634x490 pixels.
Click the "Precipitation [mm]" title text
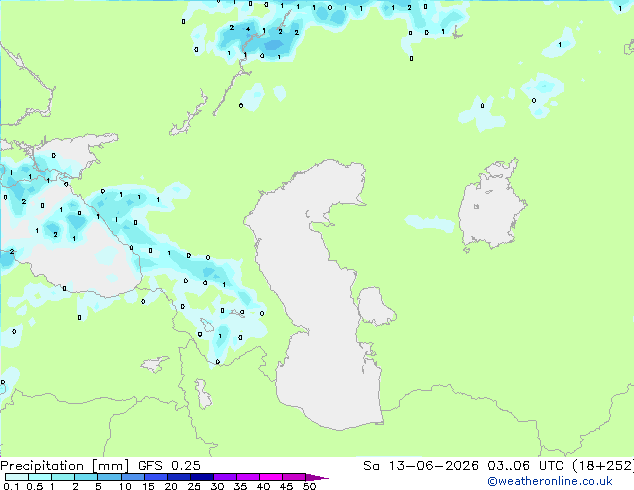[65, 466]
